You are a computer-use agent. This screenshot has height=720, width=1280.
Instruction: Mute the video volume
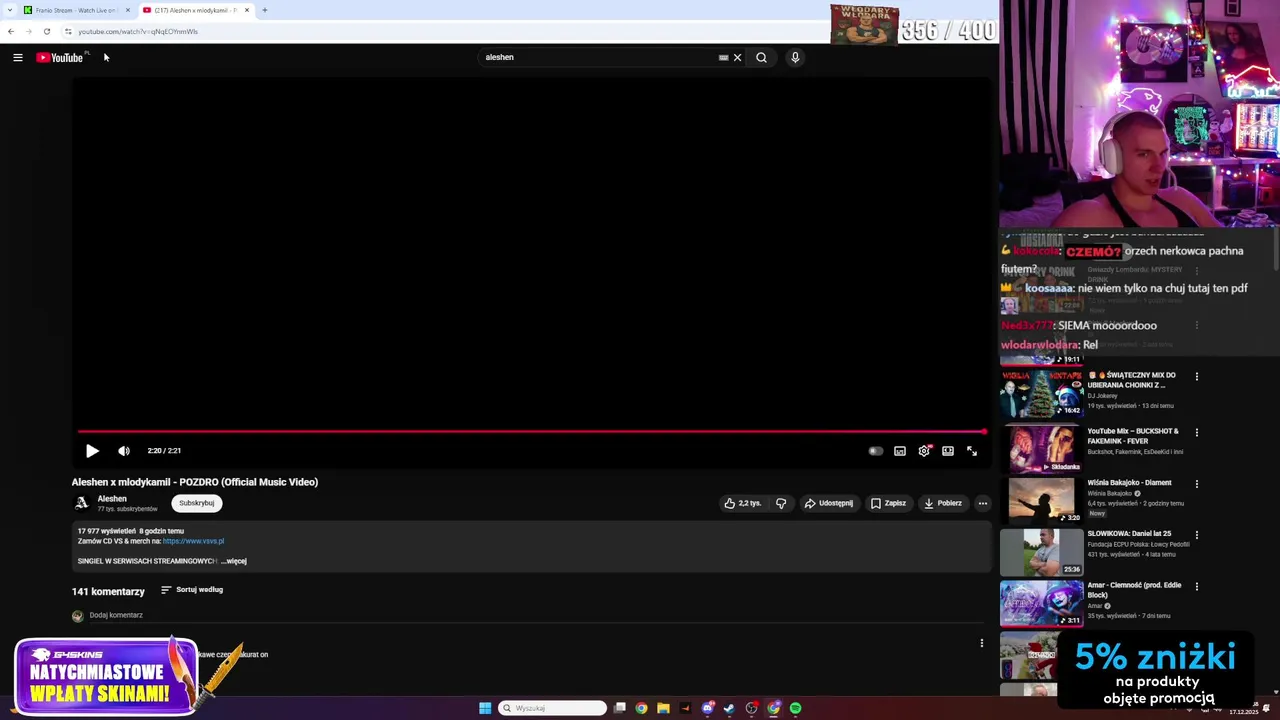[124, 451]
